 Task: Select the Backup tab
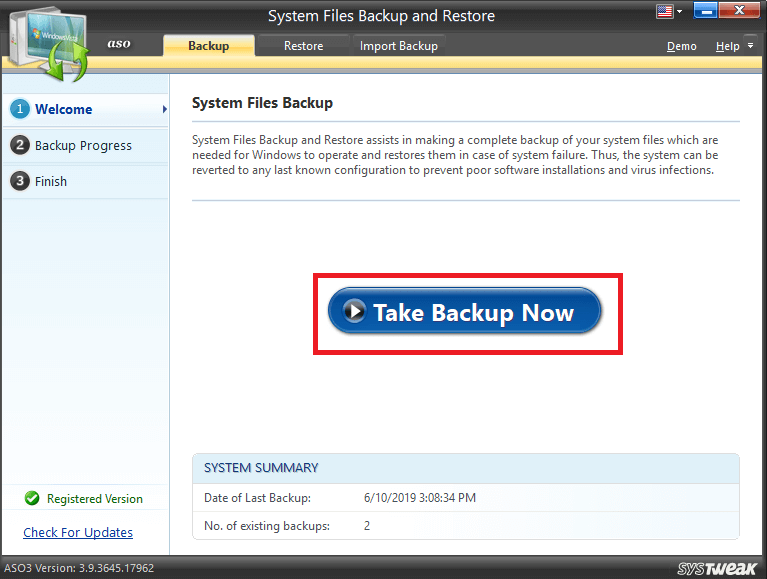click(209, 46)
